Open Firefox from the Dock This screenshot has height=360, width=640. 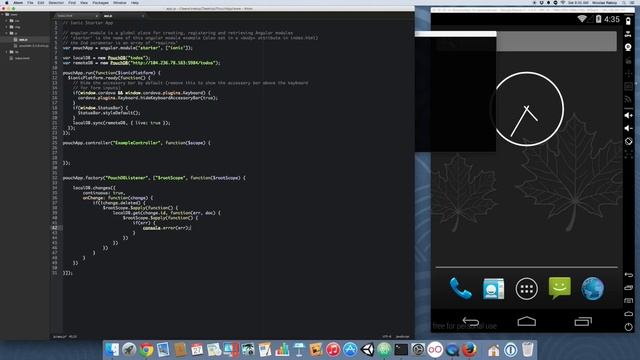[x=469, y=350]
